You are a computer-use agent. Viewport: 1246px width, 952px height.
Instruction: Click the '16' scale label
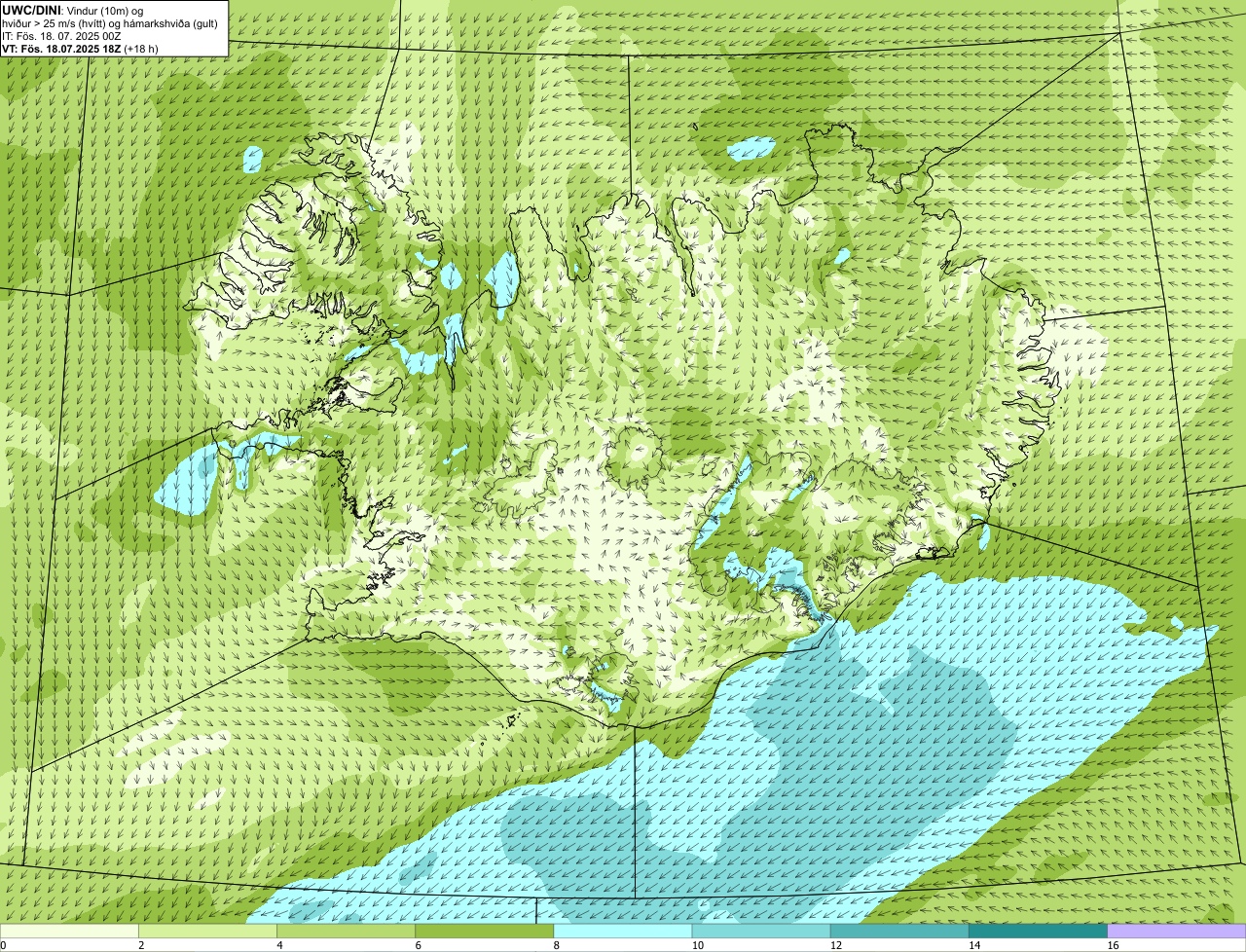1114,945
